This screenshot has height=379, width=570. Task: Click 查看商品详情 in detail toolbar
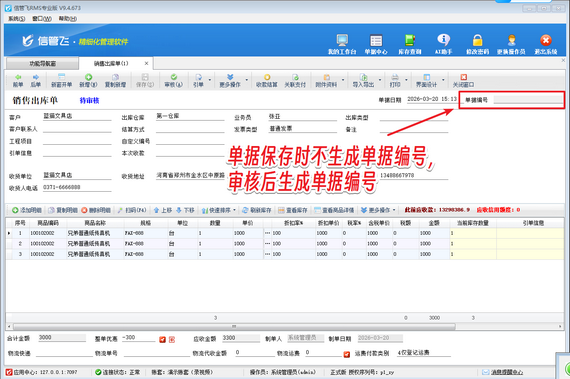(x=334, y=210)
